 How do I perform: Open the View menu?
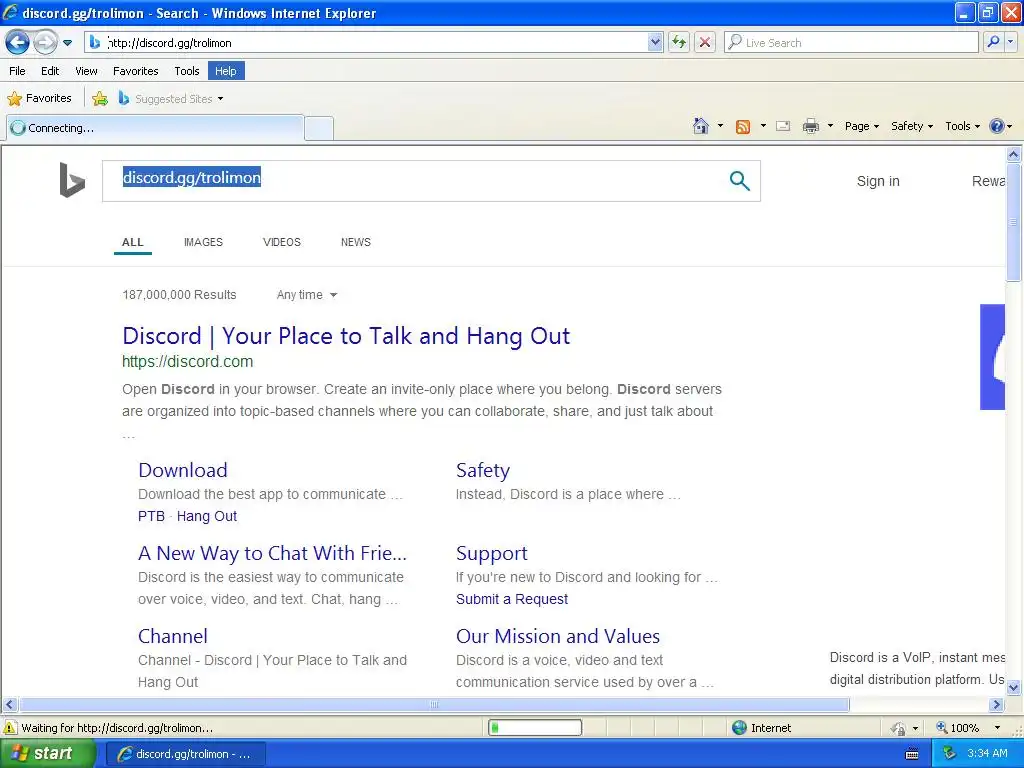(x=86, y=71)
